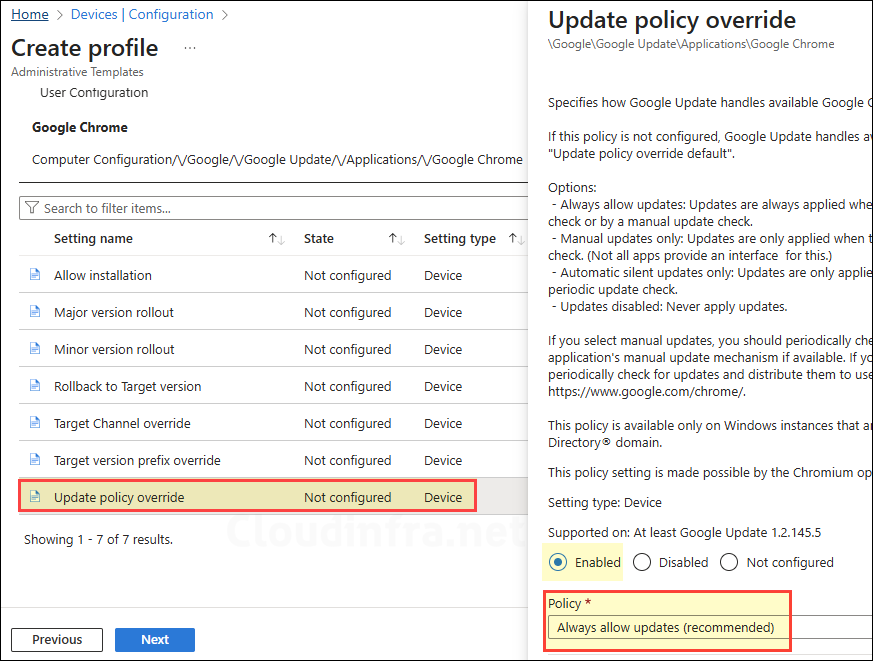Select the Disabled radio button
The width and height of the screenshot is (873, 661).
[642, 562]
